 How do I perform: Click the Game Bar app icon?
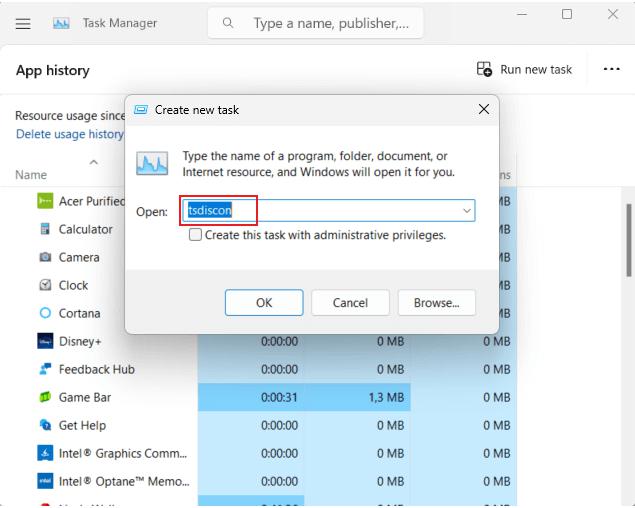45,397
